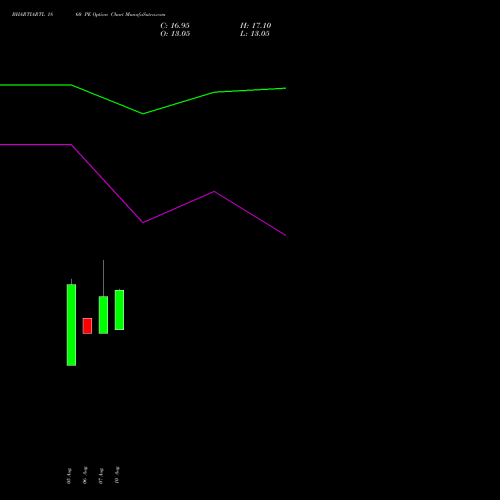Click the 10 Aug date label
The height and width of the screenshot is (500, 500).
point(117,475)
